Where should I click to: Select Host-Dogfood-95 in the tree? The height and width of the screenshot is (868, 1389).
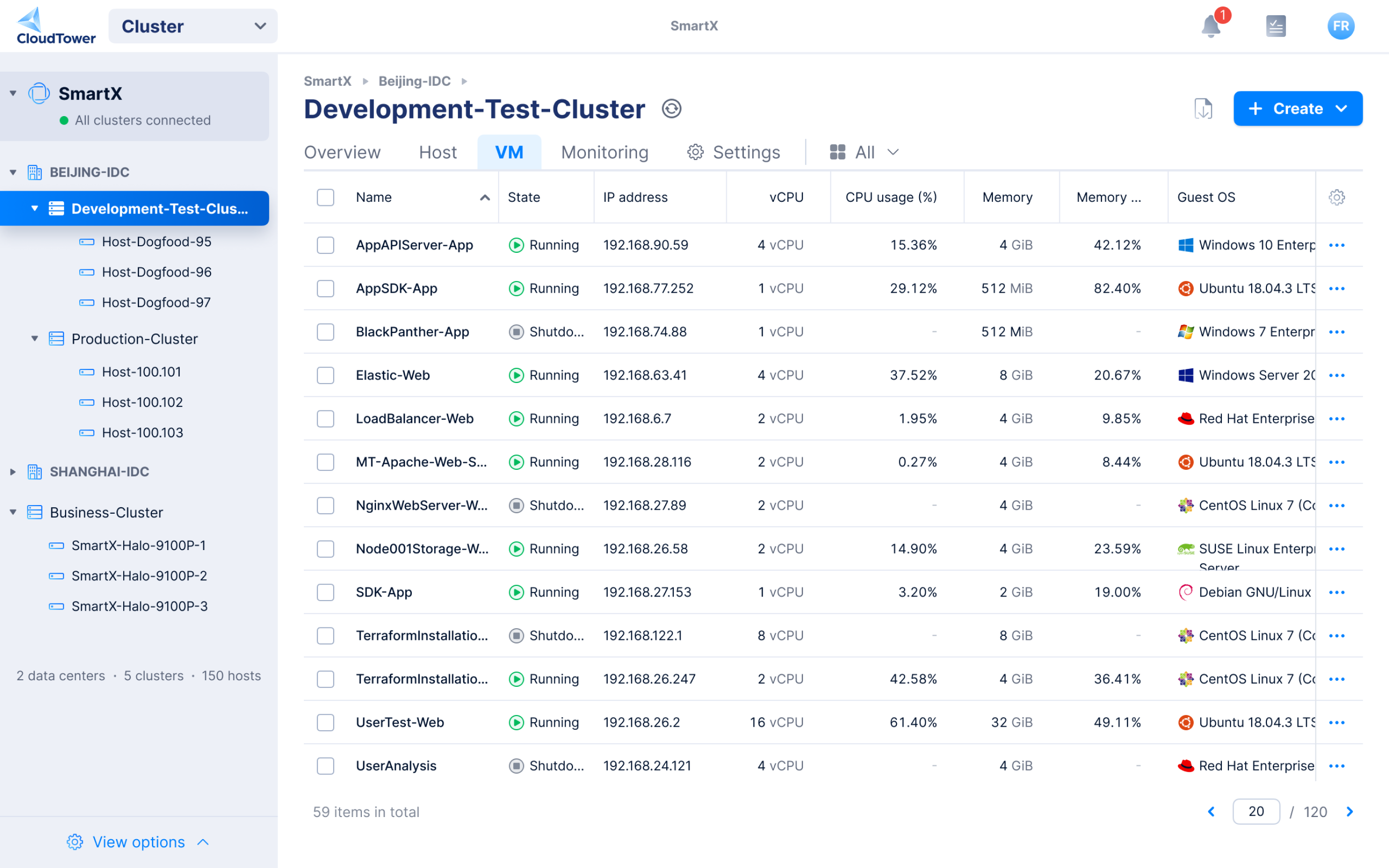(x=156, y=242)
